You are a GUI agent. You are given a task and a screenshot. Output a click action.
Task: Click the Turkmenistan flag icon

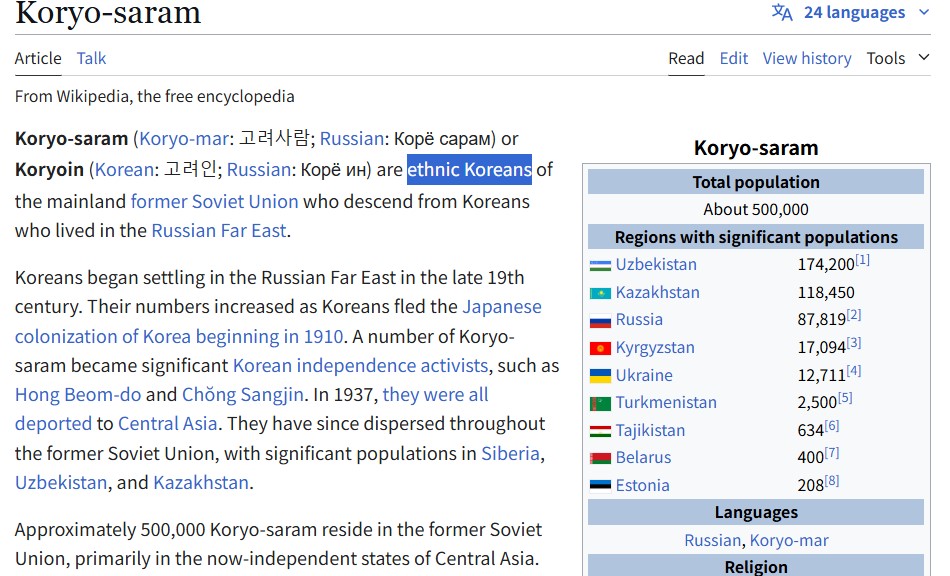pos(600,403)
